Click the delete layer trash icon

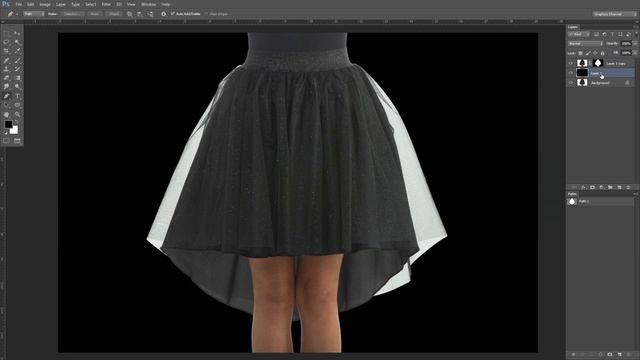pos(628,187)
